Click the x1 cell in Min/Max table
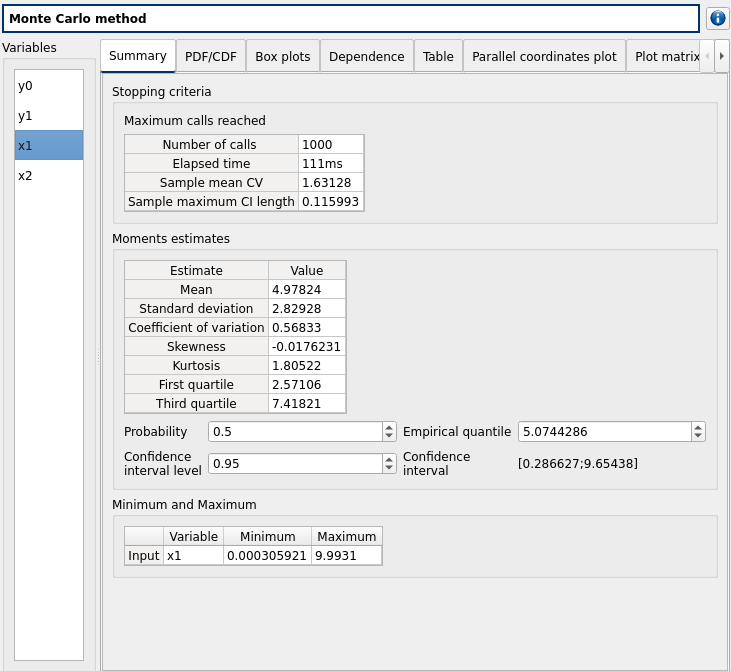 (193, 556)
